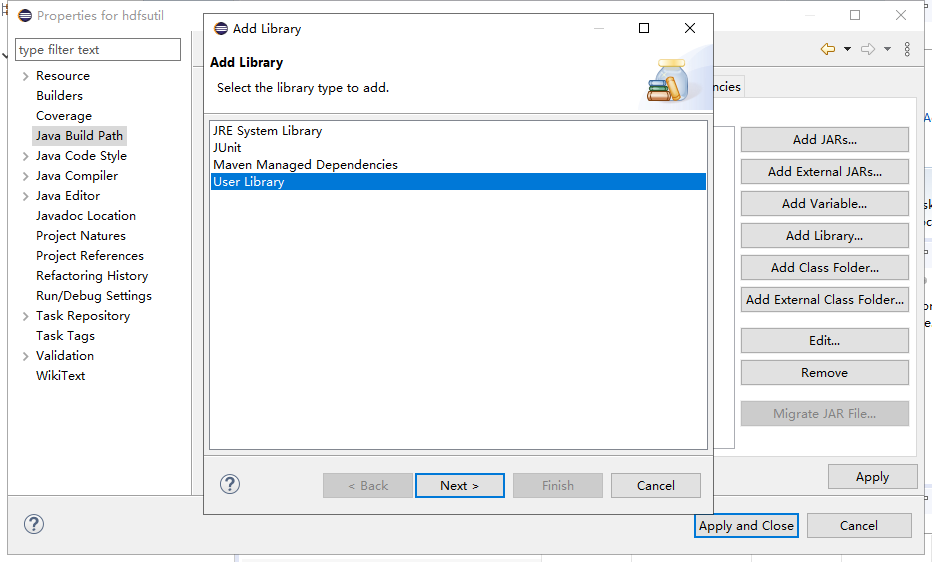Select Run/Debug Settings item
Screen dimensions: 932x562
(94, 296)
